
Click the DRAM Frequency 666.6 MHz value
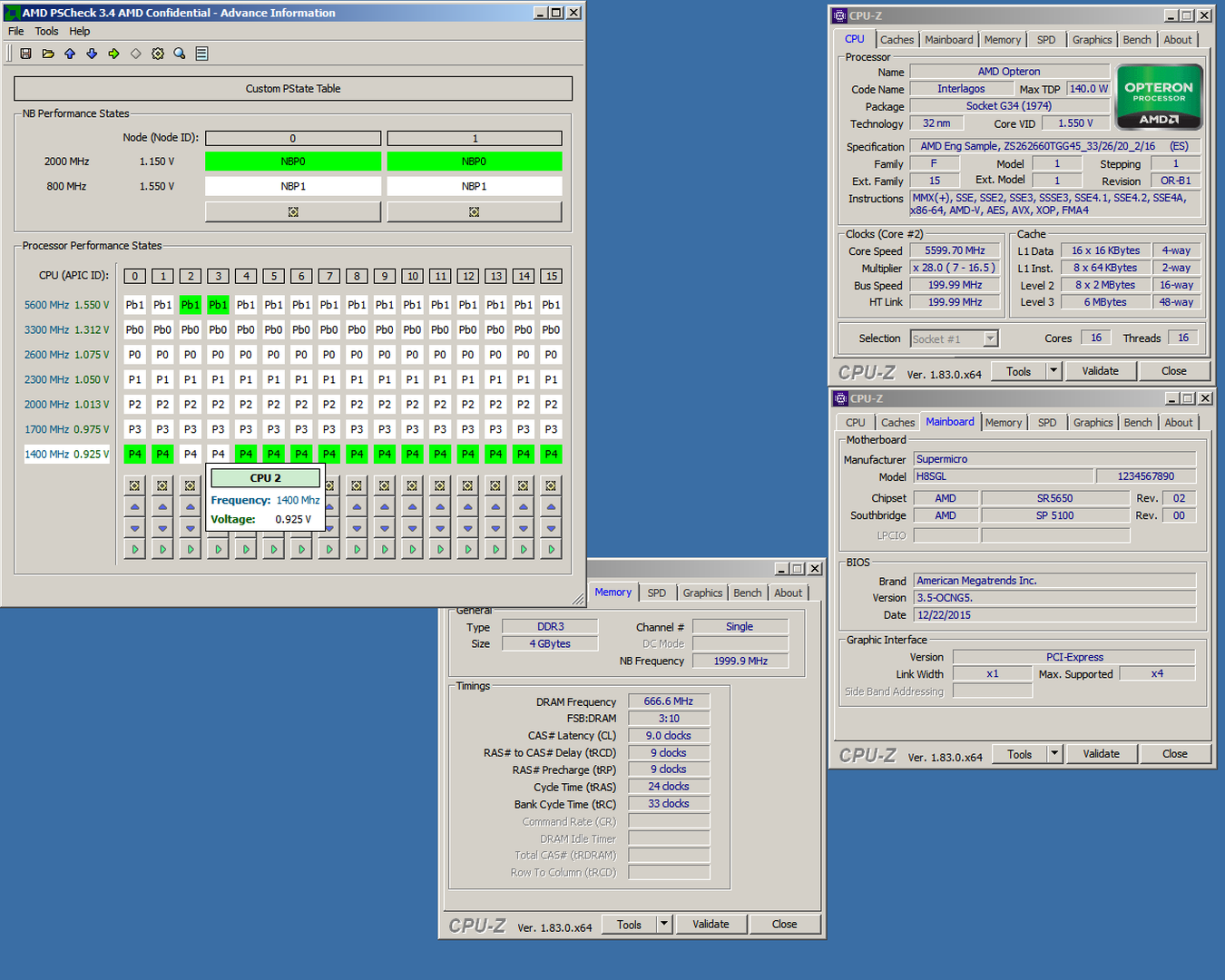point(668,701)
